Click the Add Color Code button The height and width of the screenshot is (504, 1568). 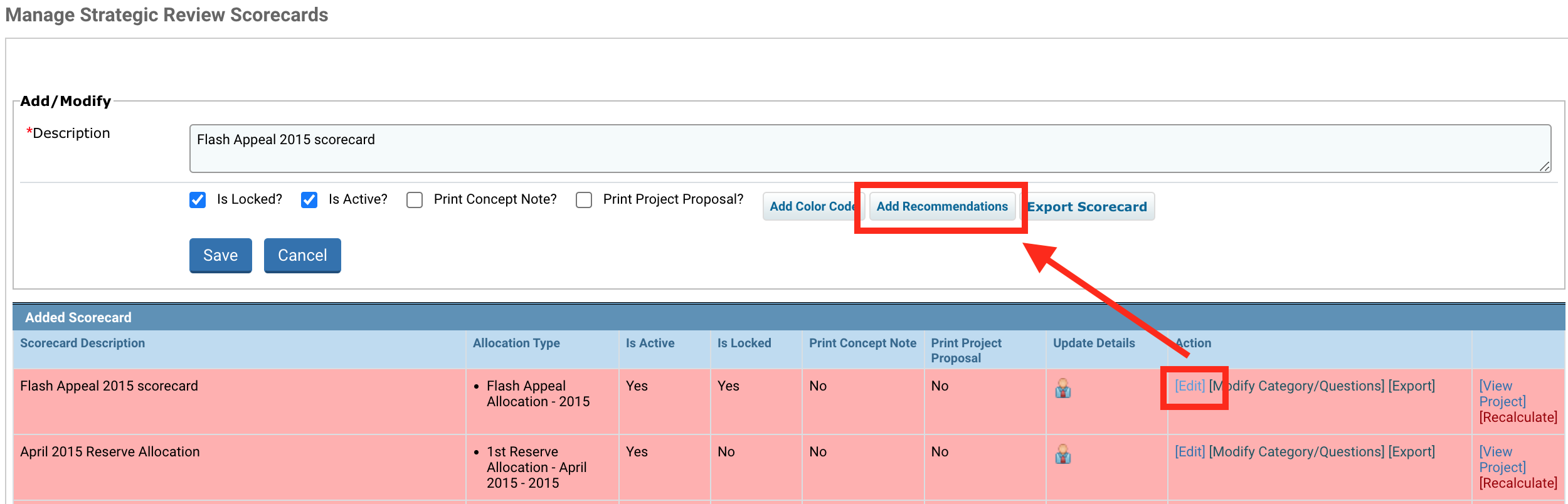point(813,206)
